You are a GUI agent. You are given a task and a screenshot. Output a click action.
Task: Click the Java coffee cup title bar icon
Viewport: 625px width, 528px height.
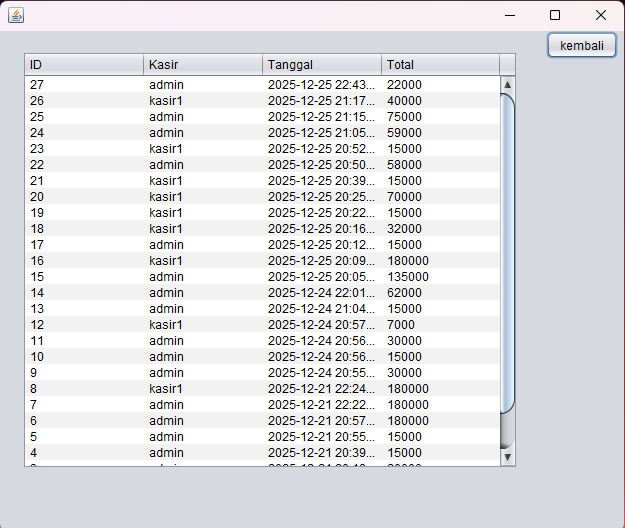click(16, 15)
